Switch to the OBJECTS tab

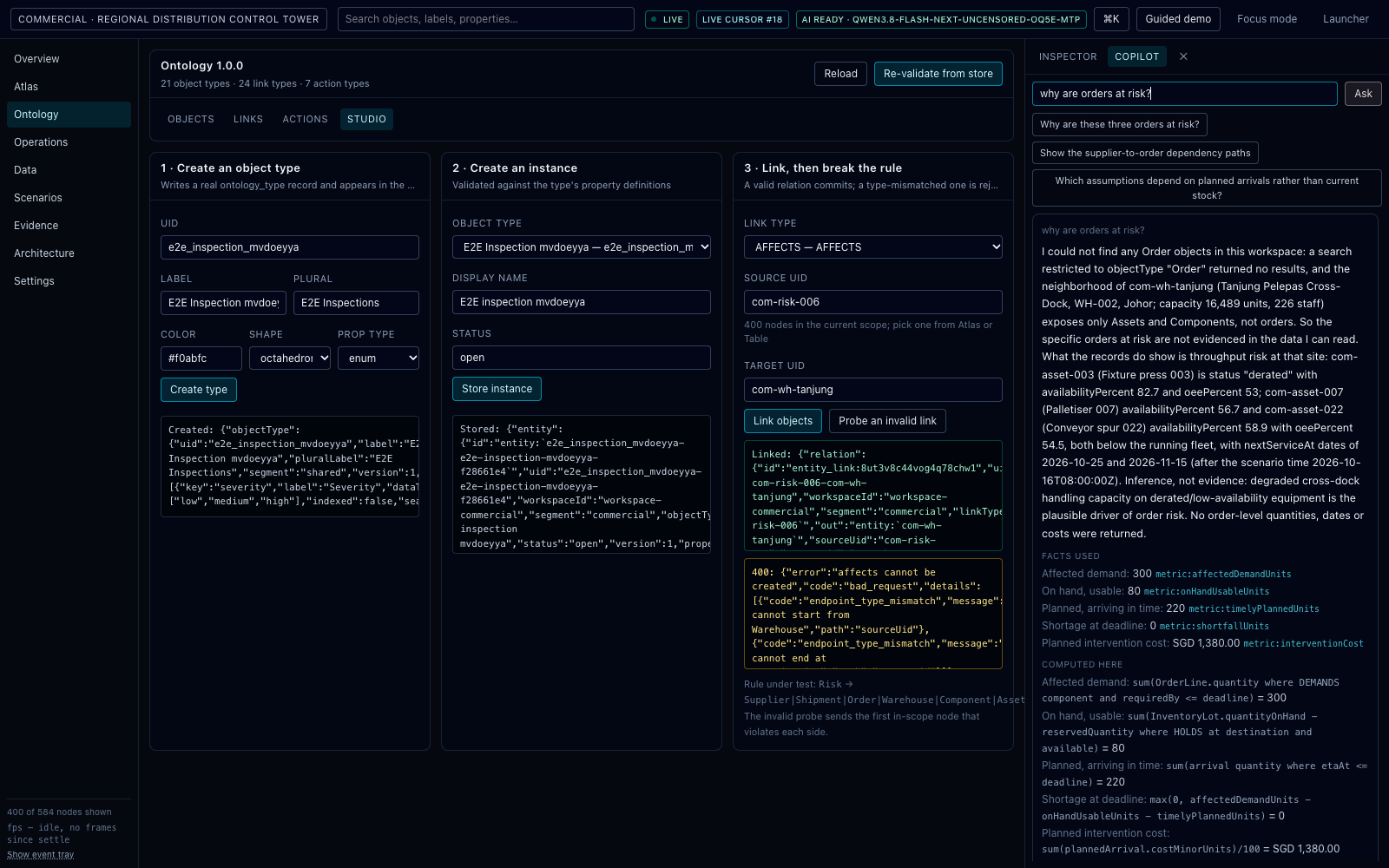[x=191, y=119]
